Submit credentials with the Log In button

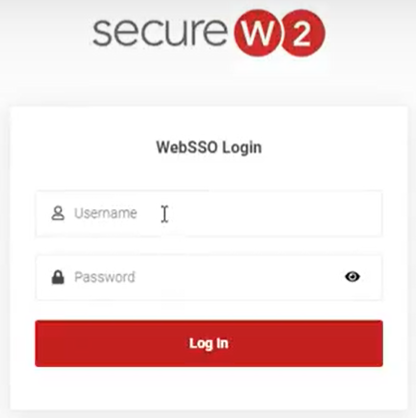[x=209, y=343]
